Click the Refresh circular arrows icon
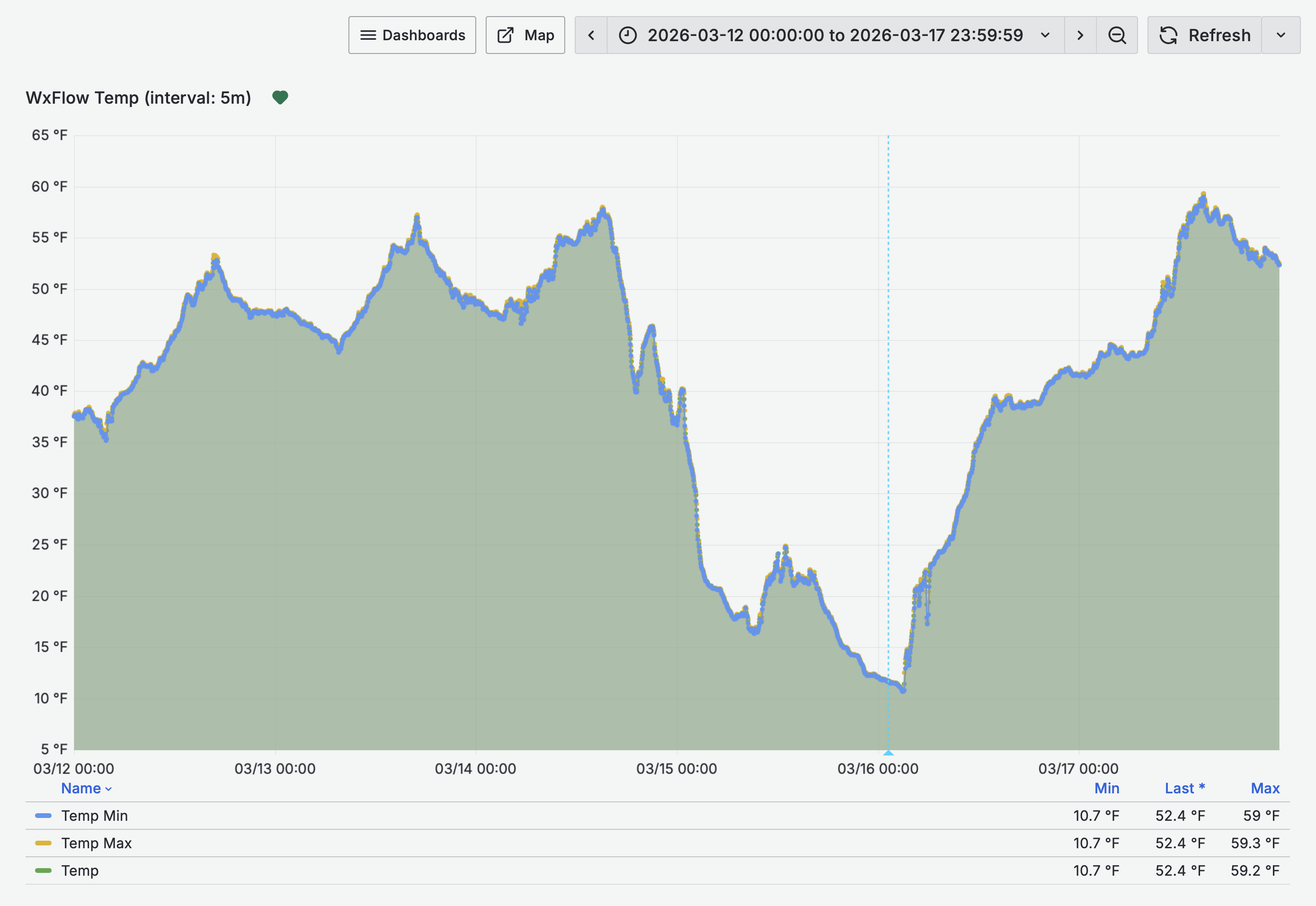The width and height of the screenshot is (1316, 906). (x=1168, y=35)
